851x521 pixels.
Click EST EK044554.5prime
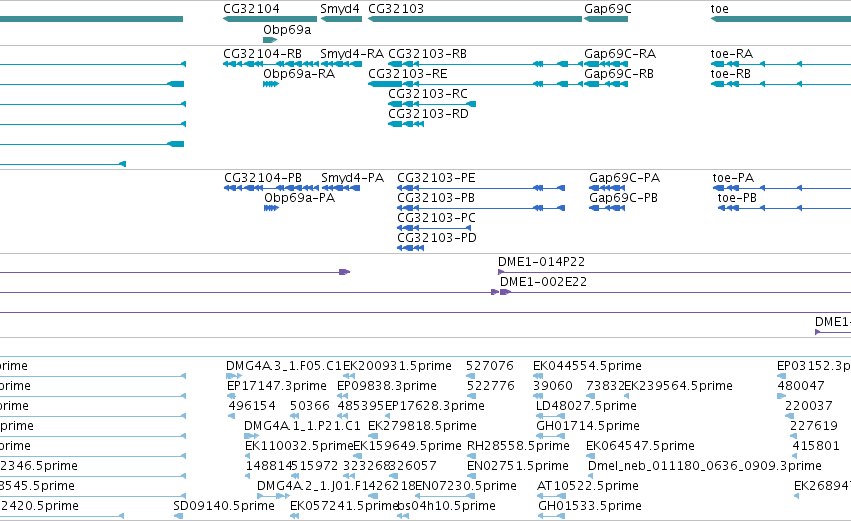click(x=587, y=366)
